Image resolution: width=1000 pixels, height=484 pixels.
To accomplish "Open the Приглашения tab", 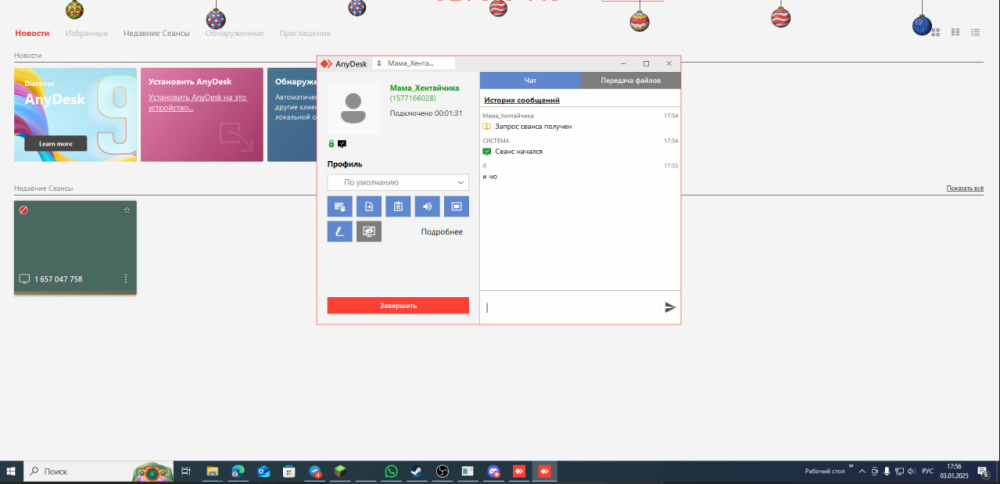I will tap(305, 33).
